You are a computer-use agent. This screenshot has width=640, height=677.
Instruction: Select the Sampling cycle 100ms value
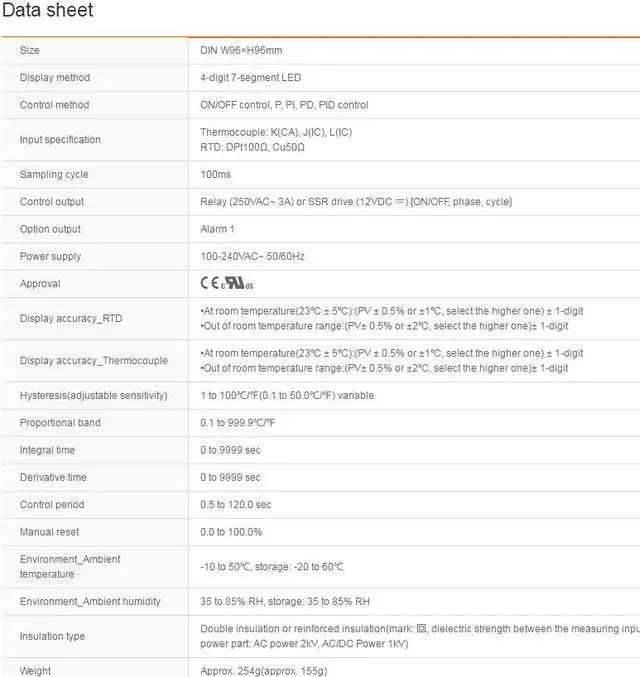pos(216,175)
